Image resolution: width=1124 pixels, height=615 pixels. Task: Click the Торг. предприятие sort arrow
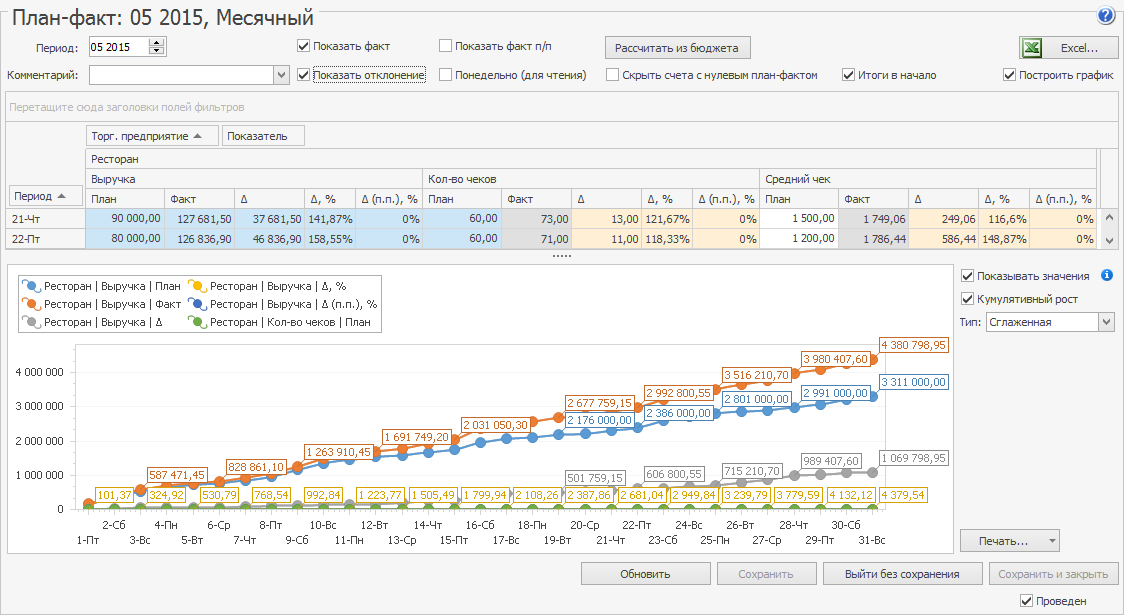pyautogui.click(x=198, y=136)
